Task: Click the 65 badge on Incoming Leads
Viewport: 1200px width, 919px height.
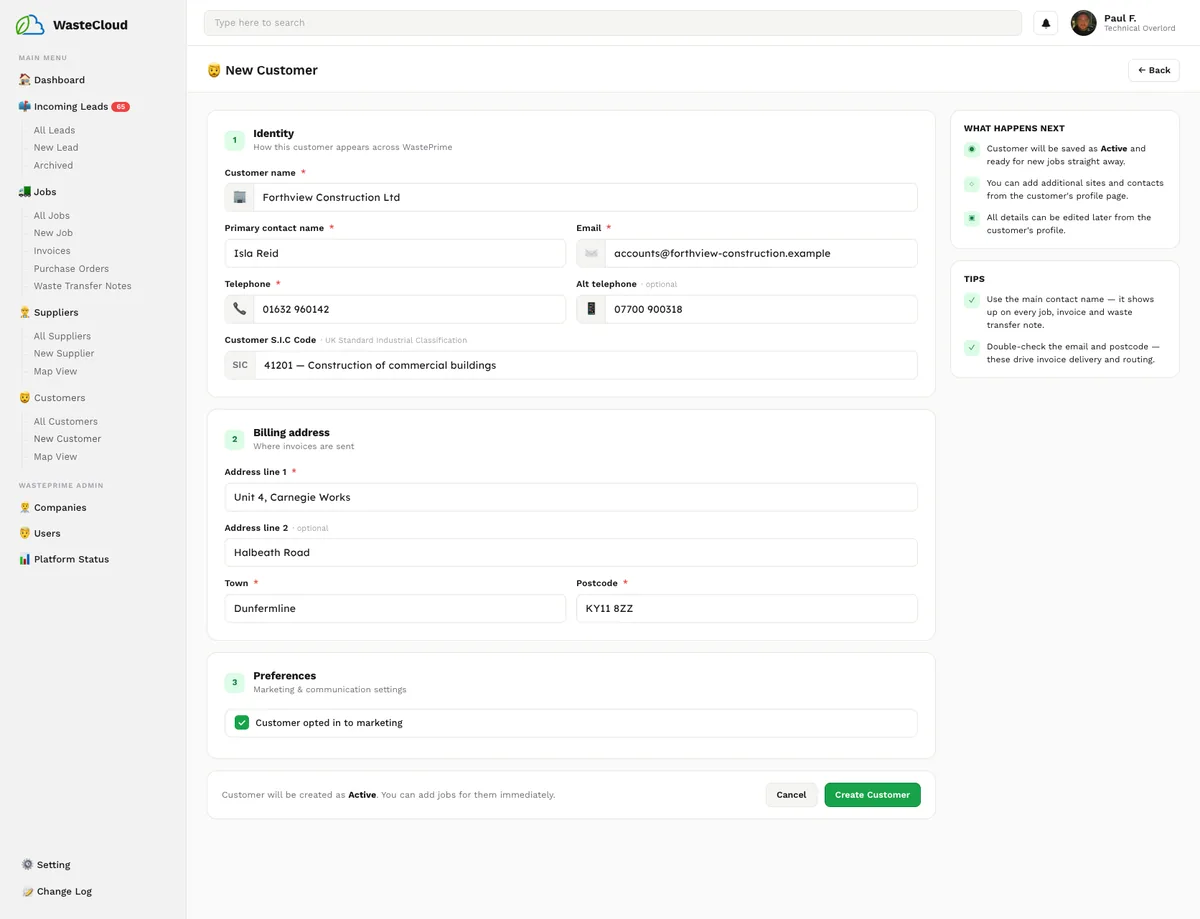Action: 120,107
